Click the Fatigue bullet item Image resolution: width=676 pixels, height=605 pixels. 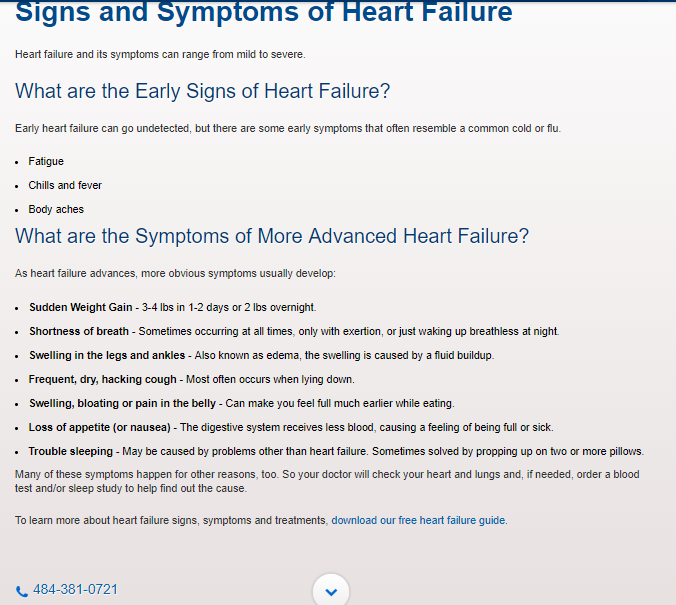click(x=46, y=161)
